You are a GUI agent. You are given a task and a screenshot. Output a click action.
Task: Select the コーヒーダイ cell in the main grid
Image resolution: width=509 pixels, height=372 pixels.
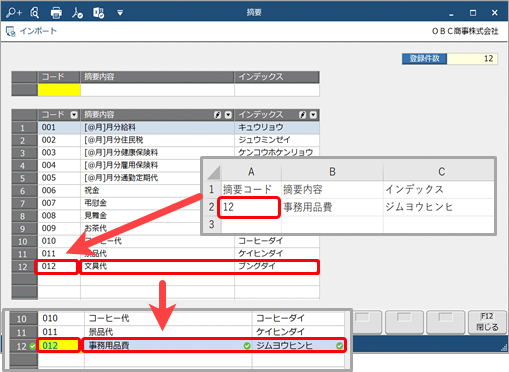(277, 241)
